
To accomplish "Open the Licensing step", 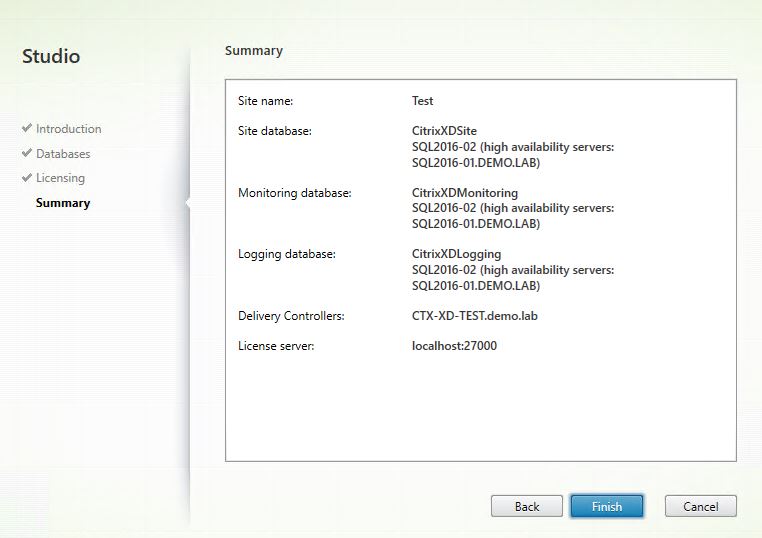I will pyautogui.click(x=60, y=178).
